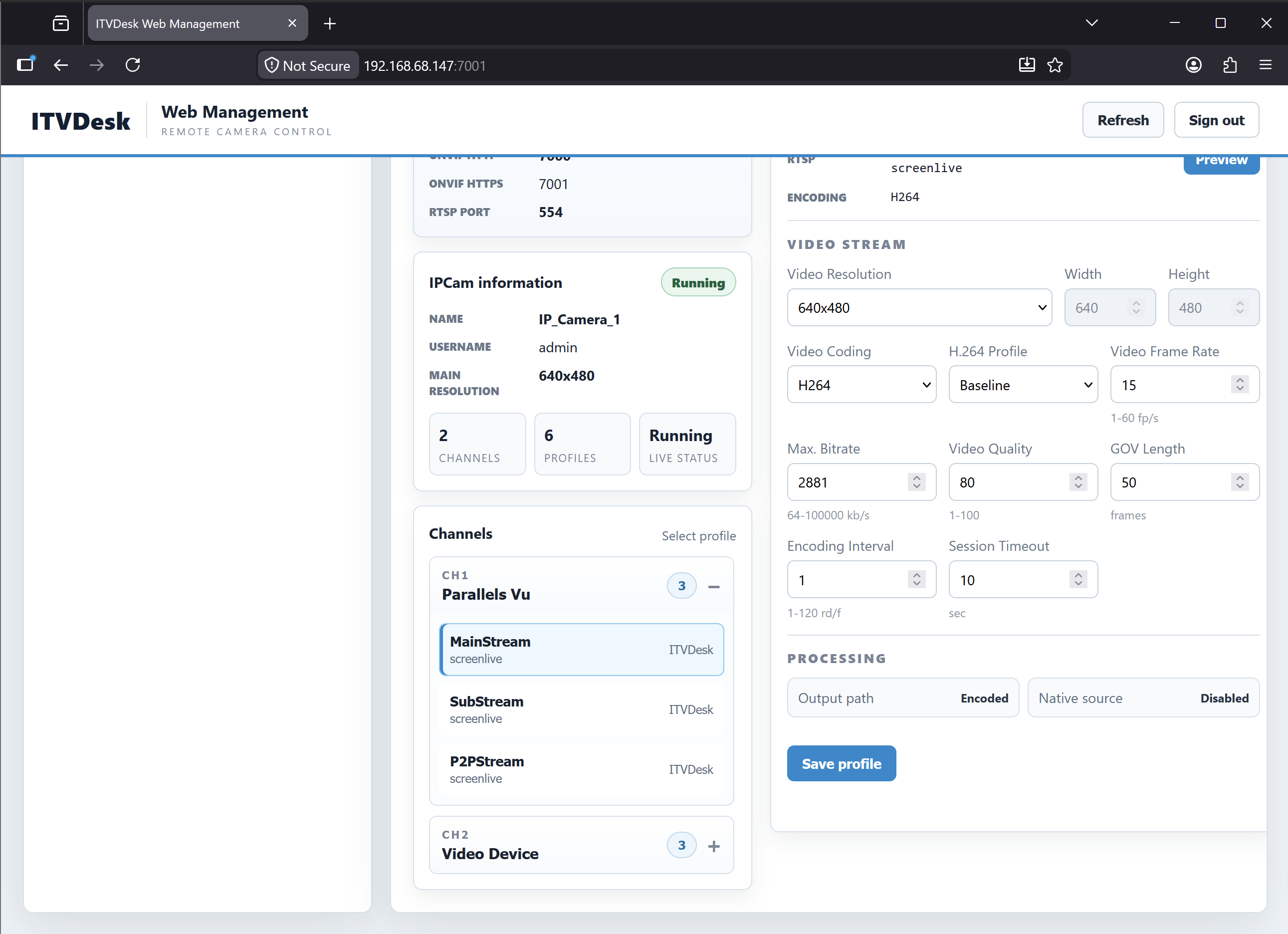Viewport: 1288px width, 934px height.
Task: Click the encoding value "H264"
Action: (x=905, y=197)
